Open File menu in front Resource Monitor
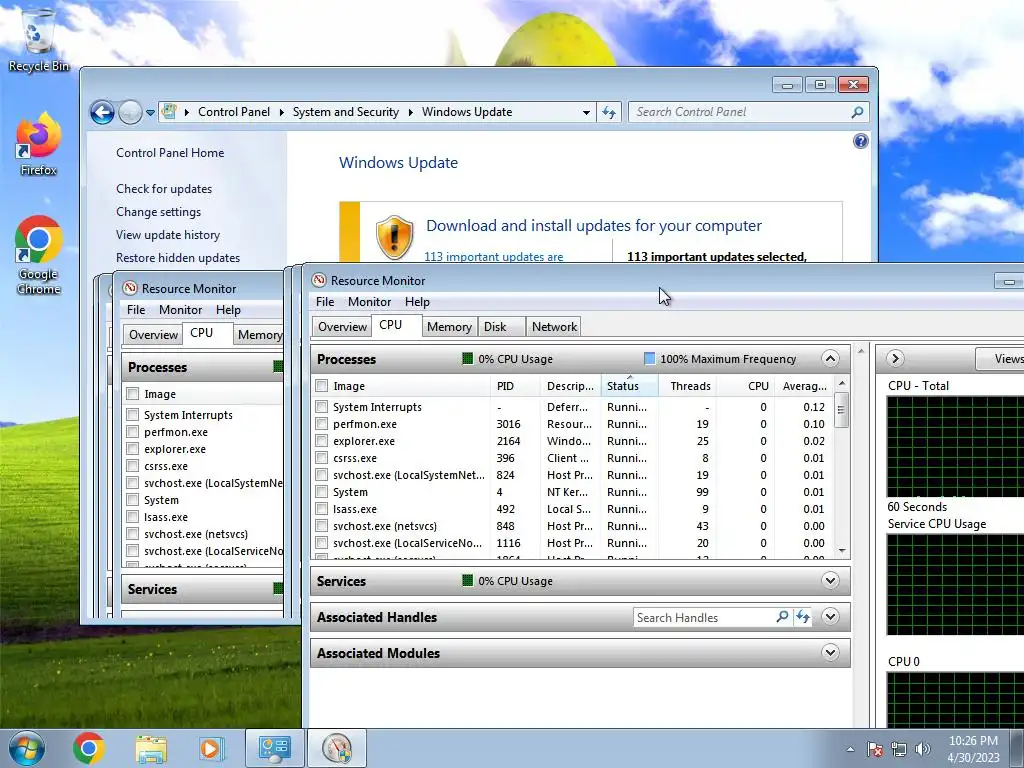 click(325, 302)
